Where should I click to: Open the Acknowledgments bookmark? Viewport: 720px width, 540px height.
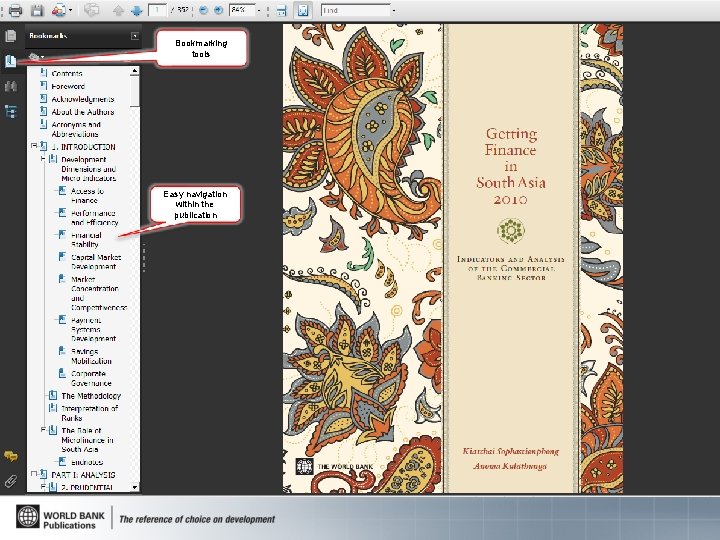[83, 99]
